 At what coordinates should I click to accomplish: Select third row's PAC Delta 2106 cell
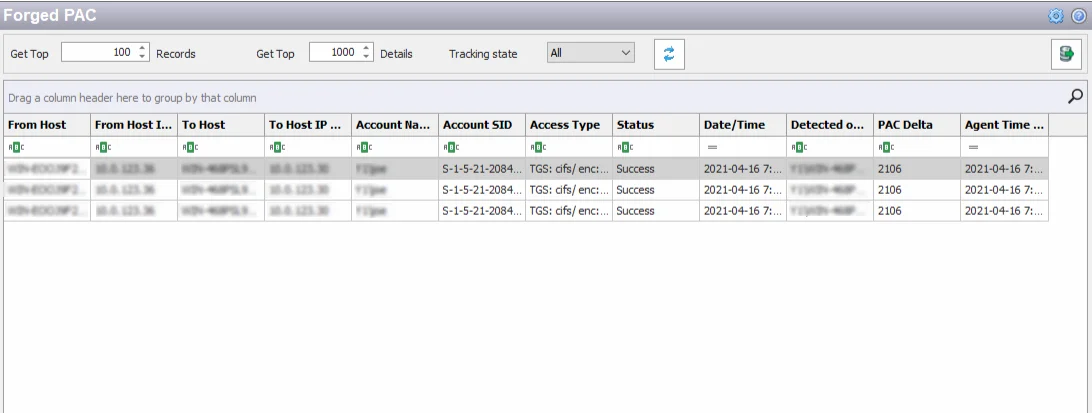(x=917, y=210)
